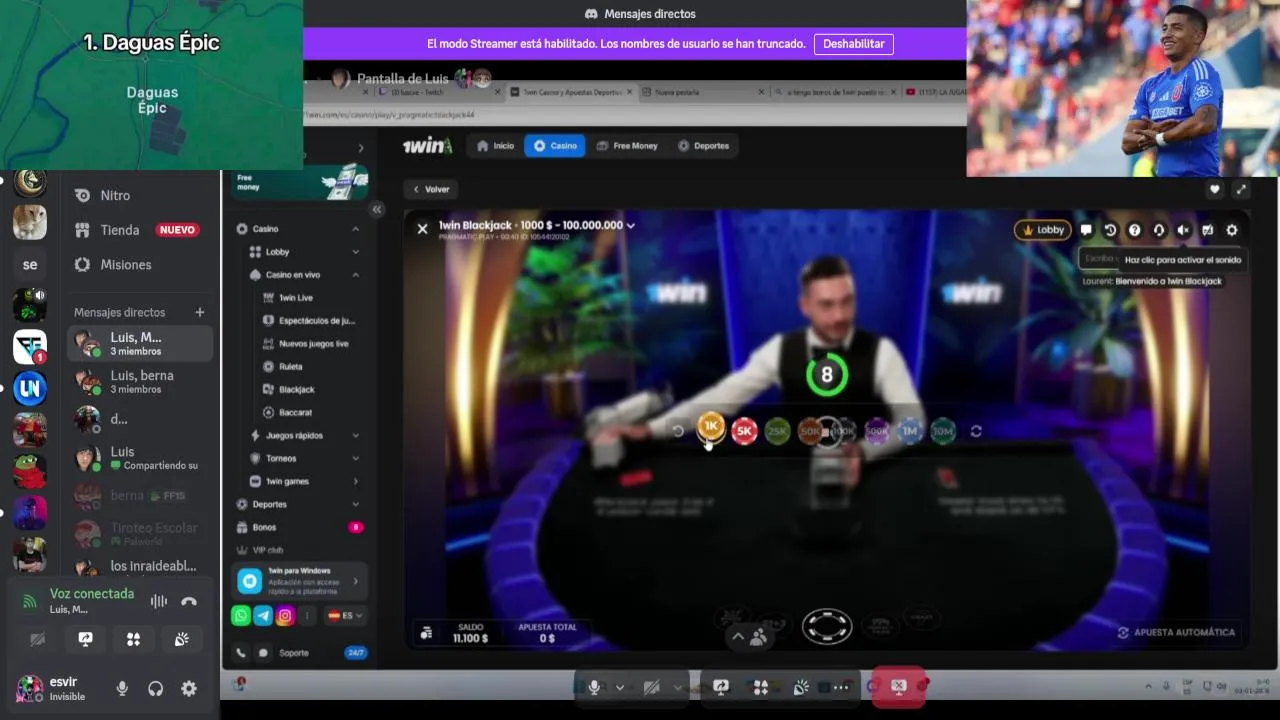
Task: Open the 1win Inicio tab
Action: (496, 146)
